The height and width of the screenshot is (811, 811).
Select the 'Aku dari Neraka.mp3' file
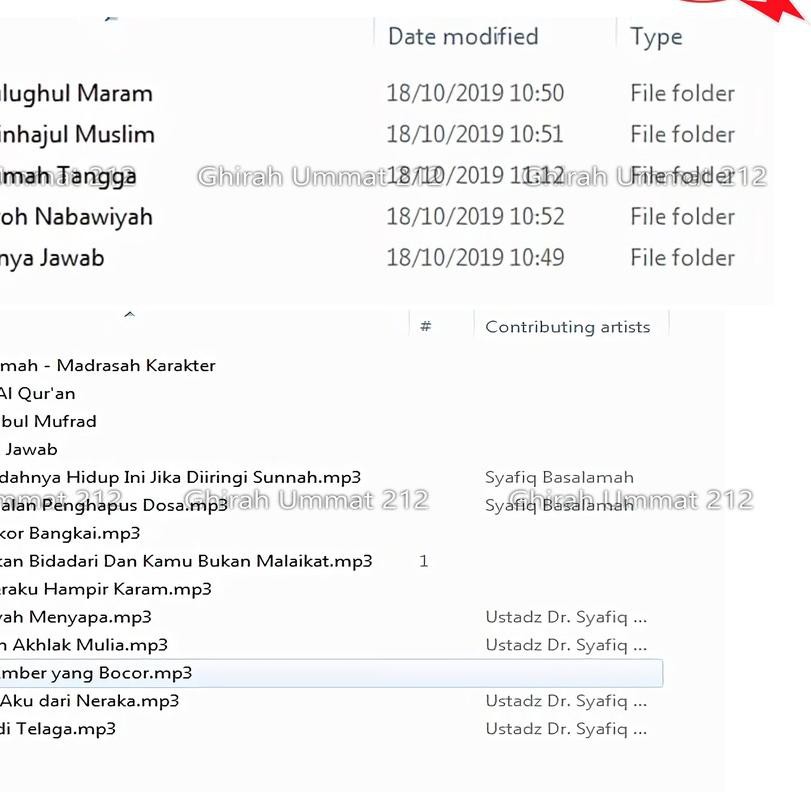pyautogui.click(x=89, y=701)
